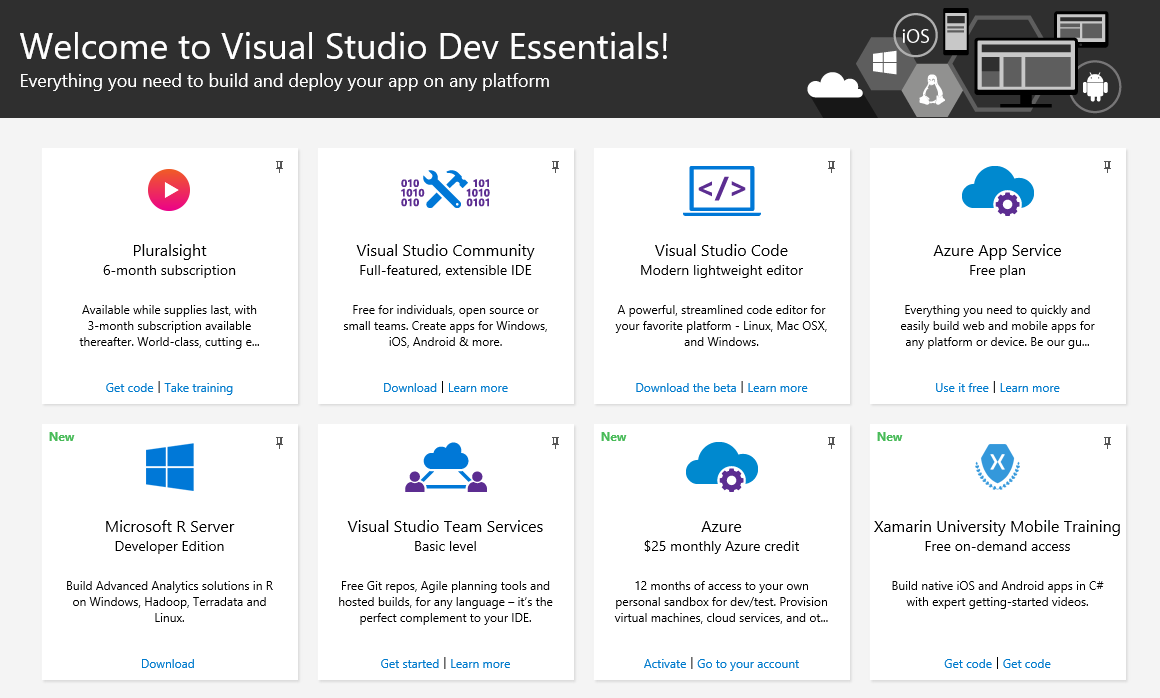This screenshot has width=1160, height=698.
Task: Click Go to your account link
Action: [x=748, y=663]
